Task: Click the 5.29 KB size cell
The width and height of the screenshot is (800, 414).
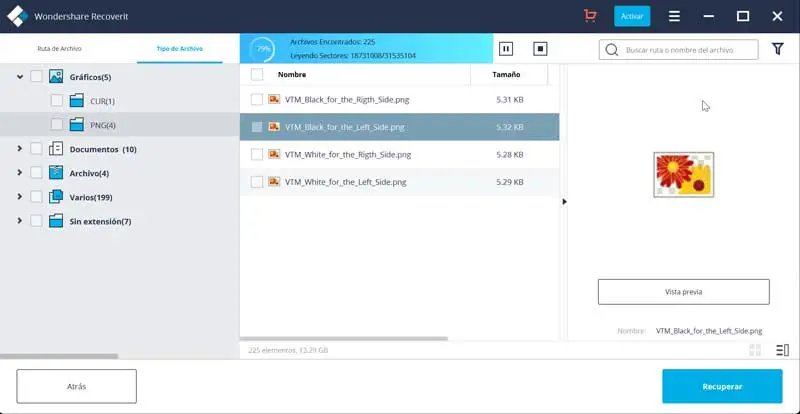Action: pos(510,182)
